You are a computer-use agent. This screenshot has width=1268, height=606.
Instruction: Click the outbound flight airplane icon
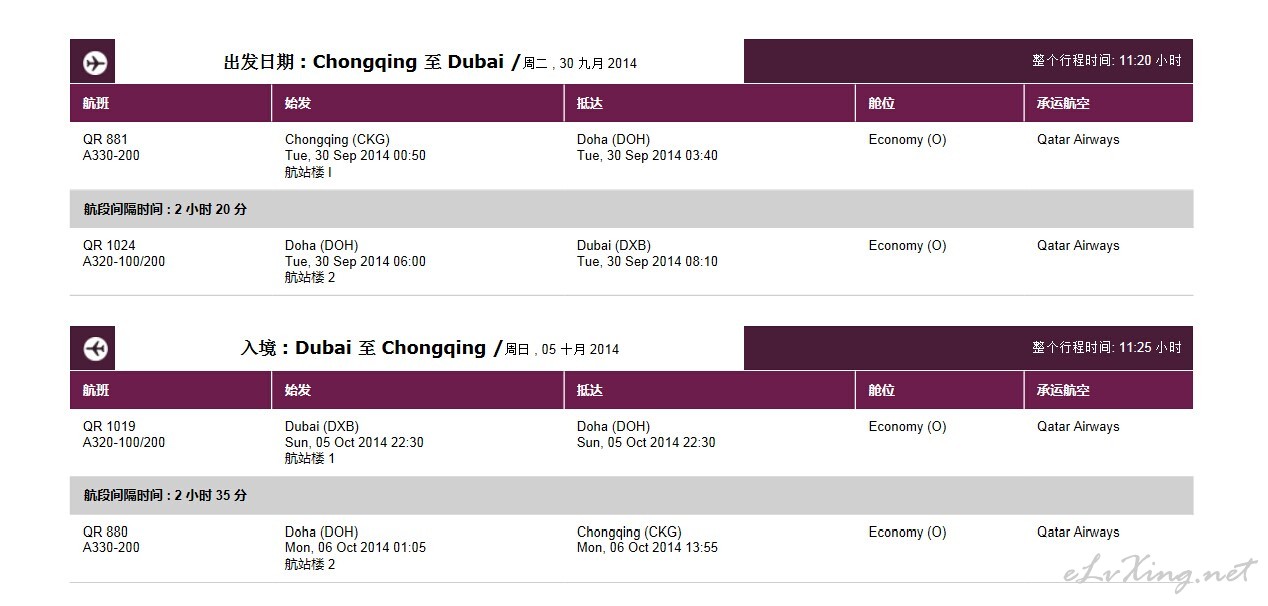coord(93,62)
